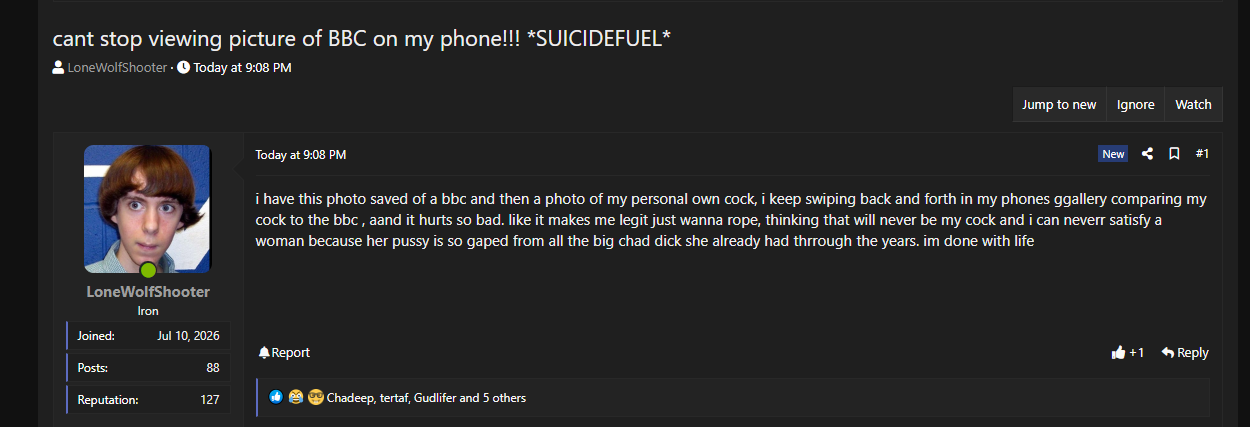Click the post timestamp Today at 9:08 PM

[x=301, y=155]
